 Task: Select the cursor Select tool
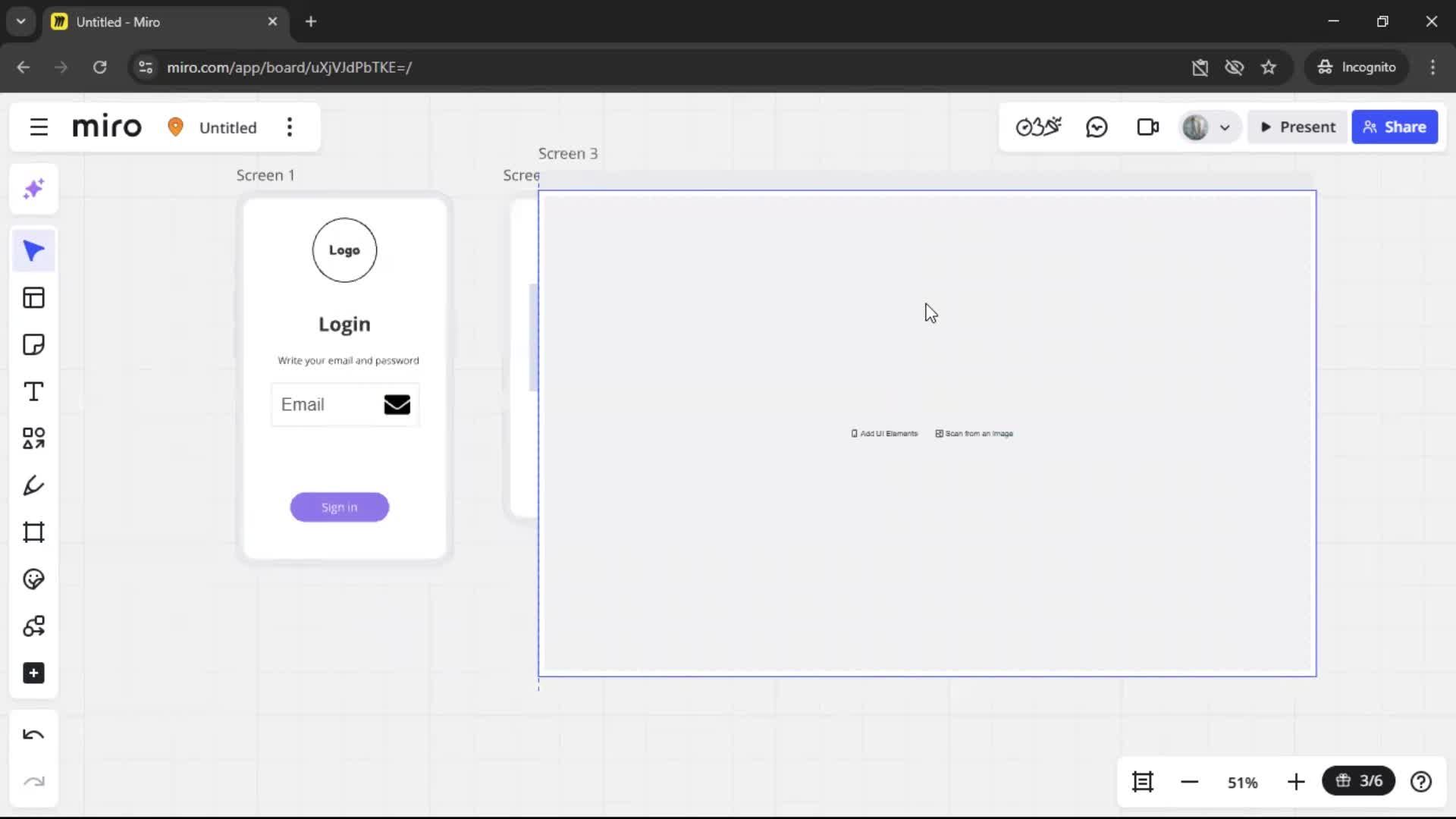[33, 251]
